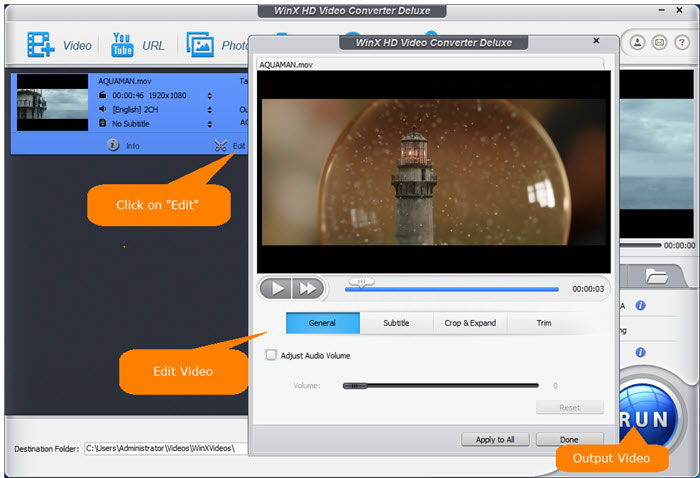This screenshot has width=700, height=478.
Task: Click Apply to All button
Action: [495, 439]
